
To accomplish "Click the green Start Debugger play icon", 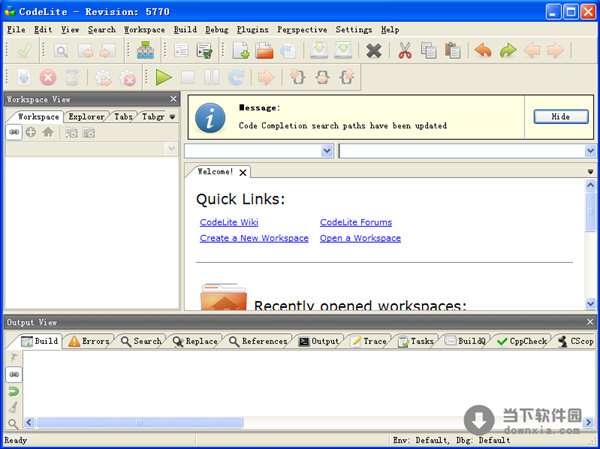I will 163,77.
